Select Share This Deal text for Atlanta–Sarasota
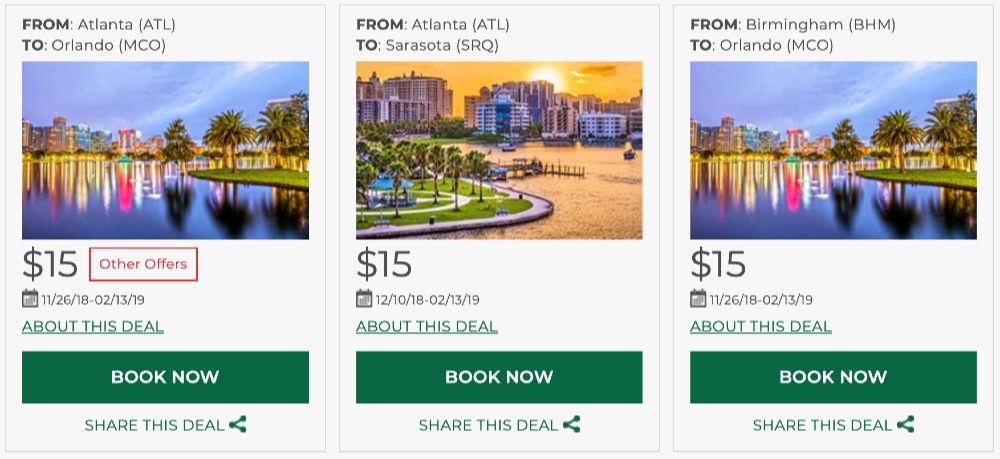This screenshot has height=459, width=1000. point(488,425)
